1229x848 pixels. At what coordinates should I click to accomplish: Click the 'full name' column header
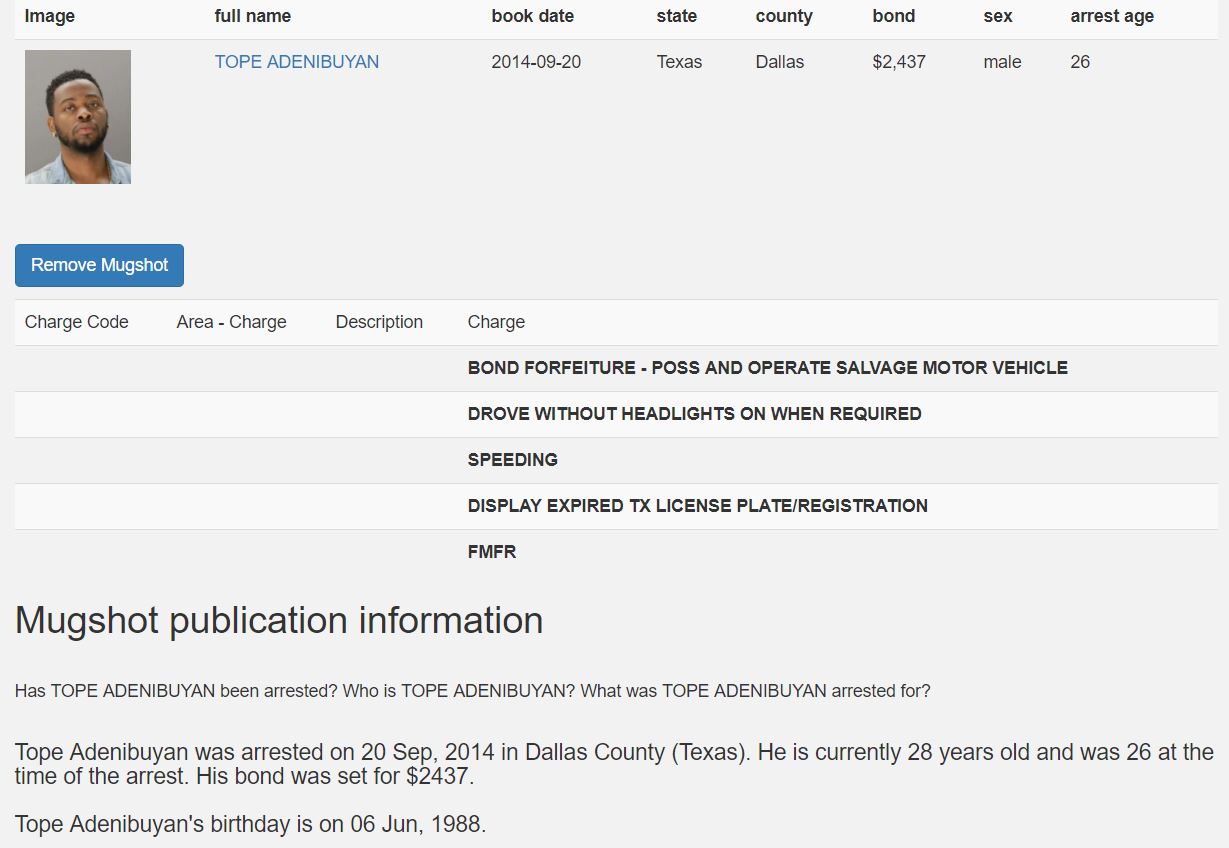click(253, 16)
